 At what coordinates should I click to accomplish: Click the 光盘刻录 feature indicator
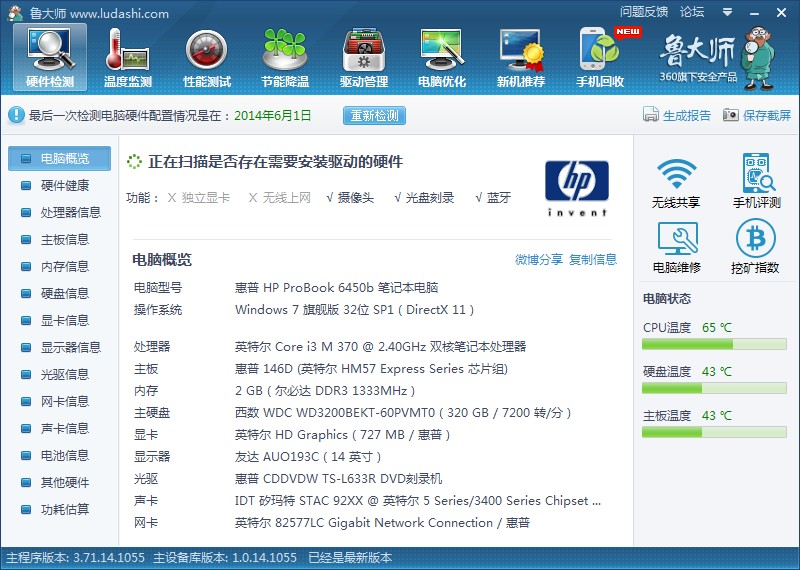[424, 198]
